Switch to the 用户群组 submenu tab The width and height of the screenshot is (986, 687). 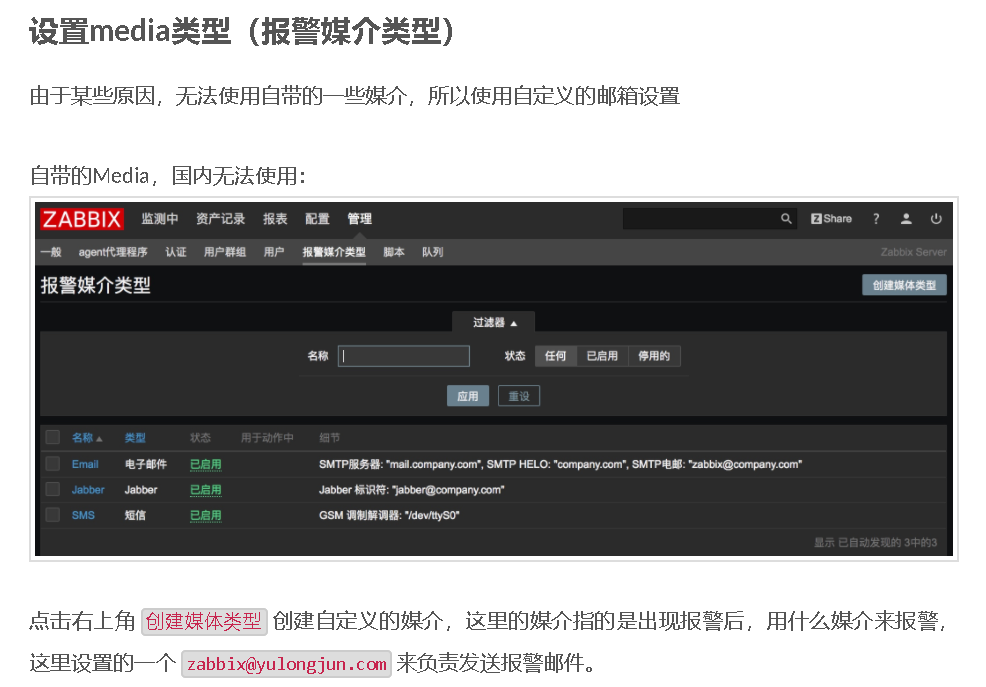pos(224,252)
